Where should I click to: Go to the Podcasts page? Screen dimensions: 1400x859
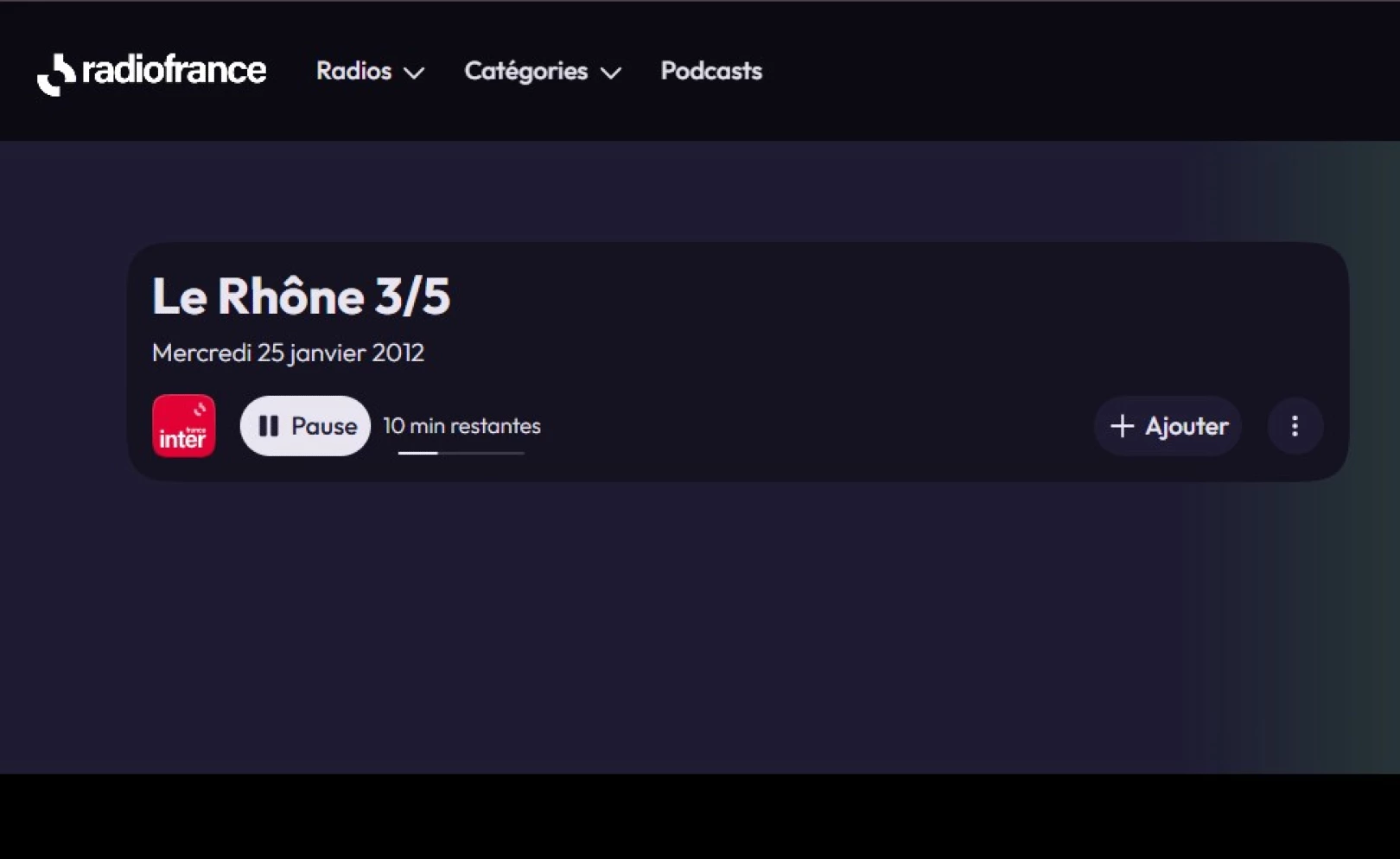tap(711, 71)
